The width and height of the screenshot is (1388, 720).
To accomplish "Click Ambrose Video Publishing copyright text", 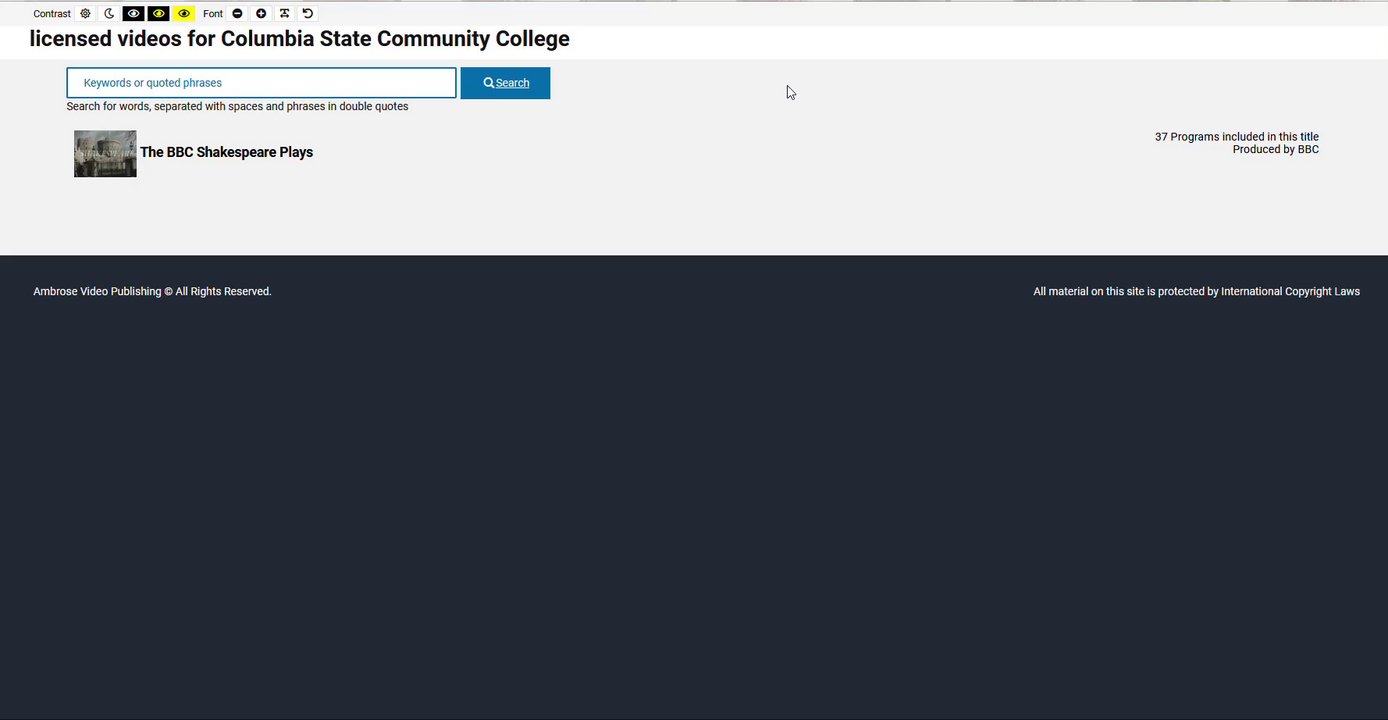I will click(x=152, y=292).
